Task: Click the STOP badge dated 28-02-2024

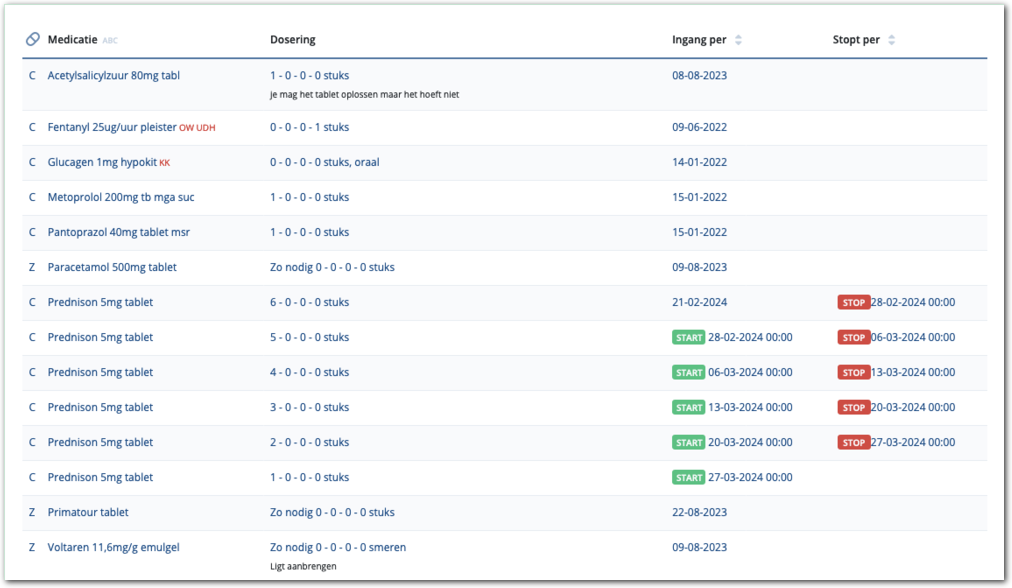Action: [x=853, y=303]
